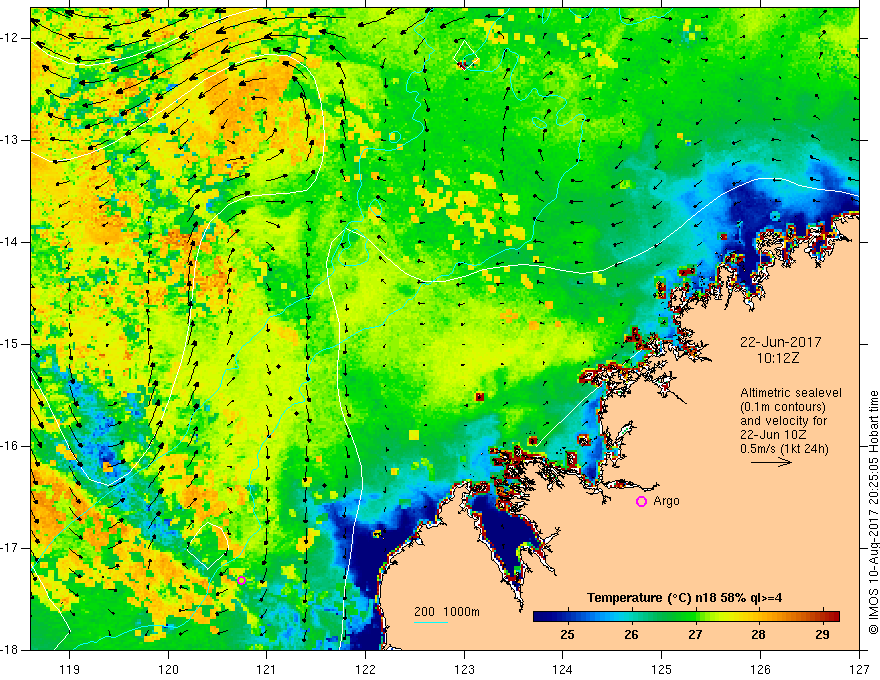Click the longitude axis label '126'
Image resolution: width=880 pixels, height=680 pixels.
[x=760, y=669]
